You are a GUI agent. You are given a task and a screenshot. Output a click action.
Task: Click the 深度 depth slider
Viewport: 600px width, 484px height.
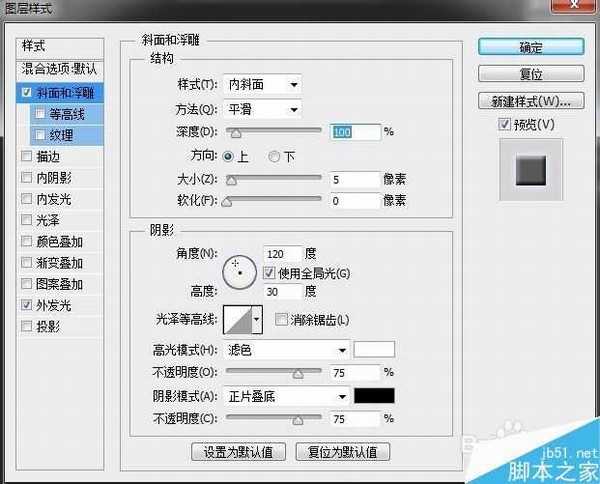pyautogui.click(x=274, y=131)
